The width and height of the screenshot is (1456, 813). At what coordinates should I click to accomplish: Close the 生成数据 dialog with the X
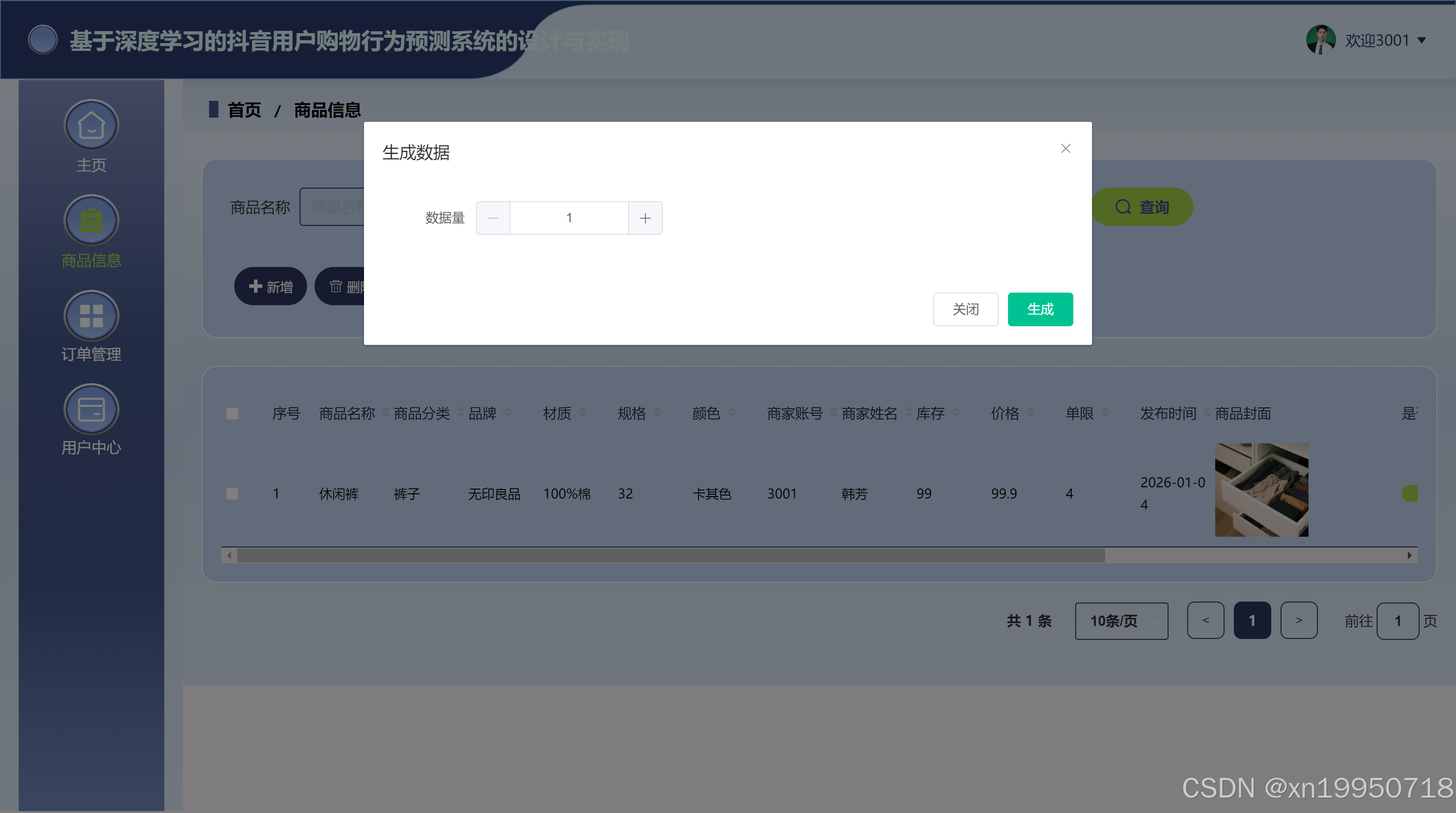pos(1065,148)
